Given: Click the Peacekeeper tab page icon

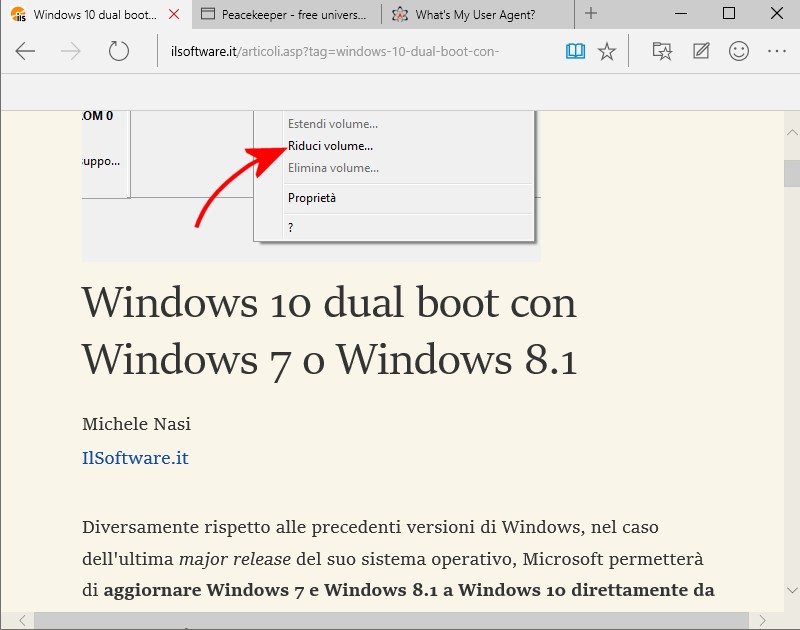Looking at the screenshot, I should click(208, 14).
